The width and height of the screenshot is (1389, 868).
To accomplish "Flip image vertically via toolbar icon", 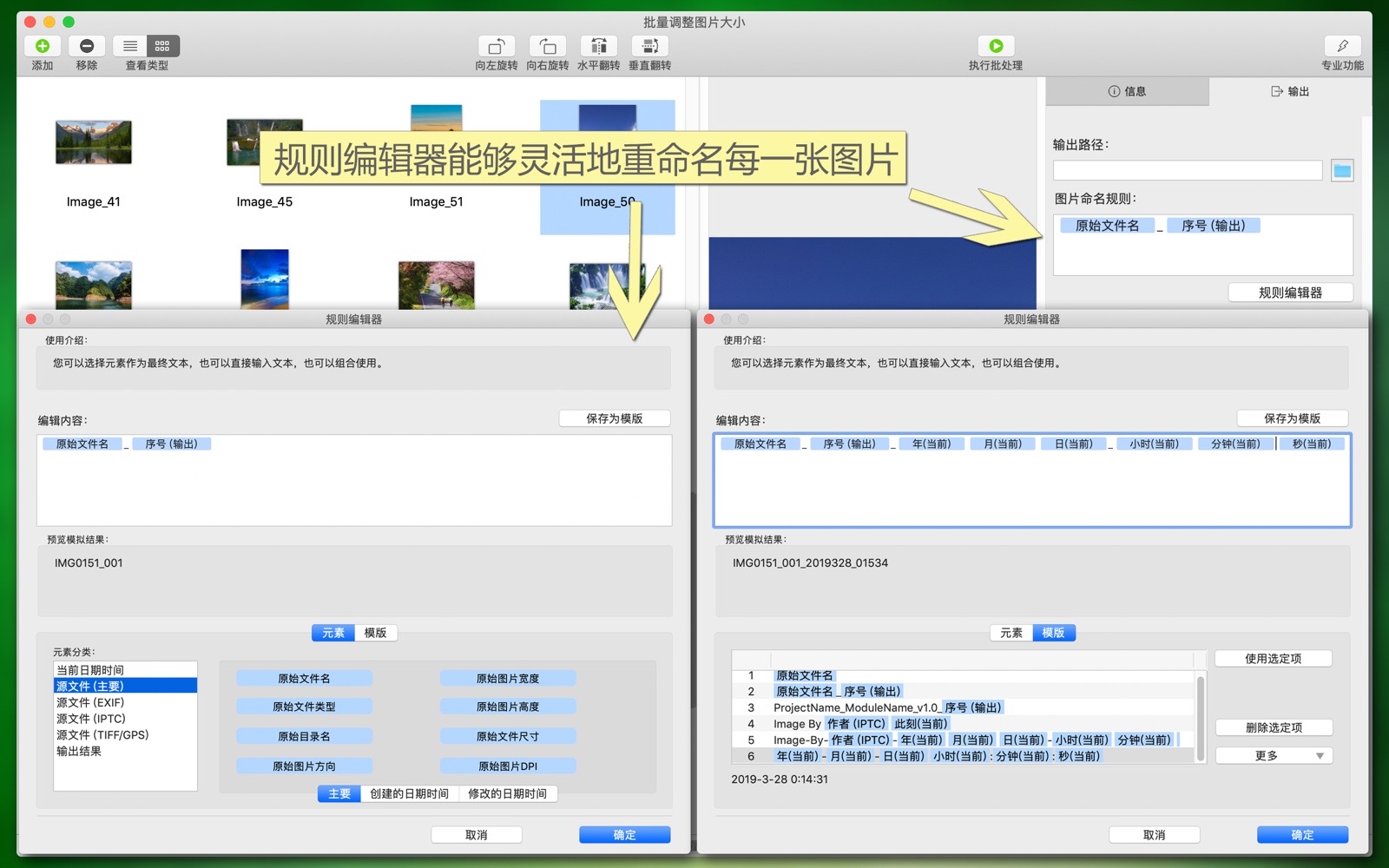I will pyautogui.click(x=649, y=46).
